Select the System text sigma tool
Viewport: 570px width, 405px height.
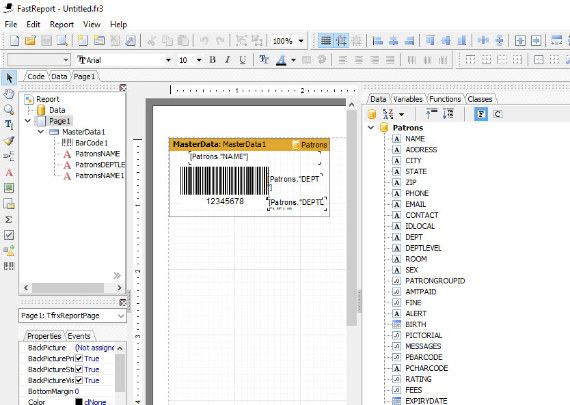point(9,219)
